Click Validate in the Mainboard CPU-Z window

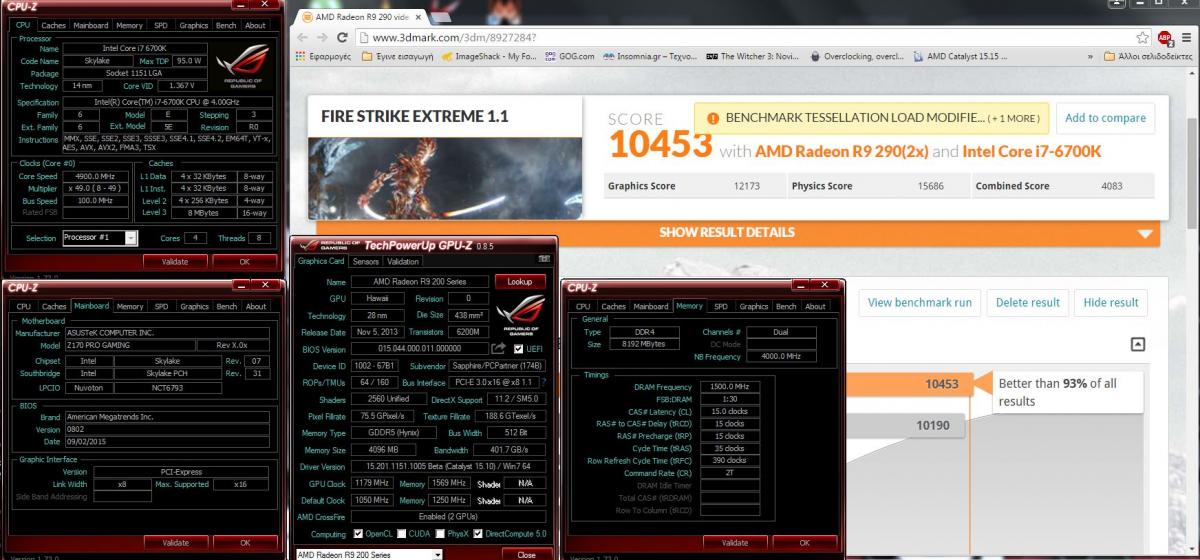(175, 542)
